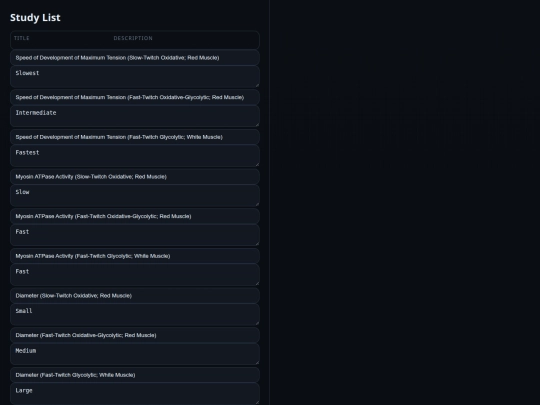Edit title 'Diameter (Slow-Twitch Oxidative; Red Muscle)'
The height and width of the screenshot is (405, 540).
coord(135,295)
